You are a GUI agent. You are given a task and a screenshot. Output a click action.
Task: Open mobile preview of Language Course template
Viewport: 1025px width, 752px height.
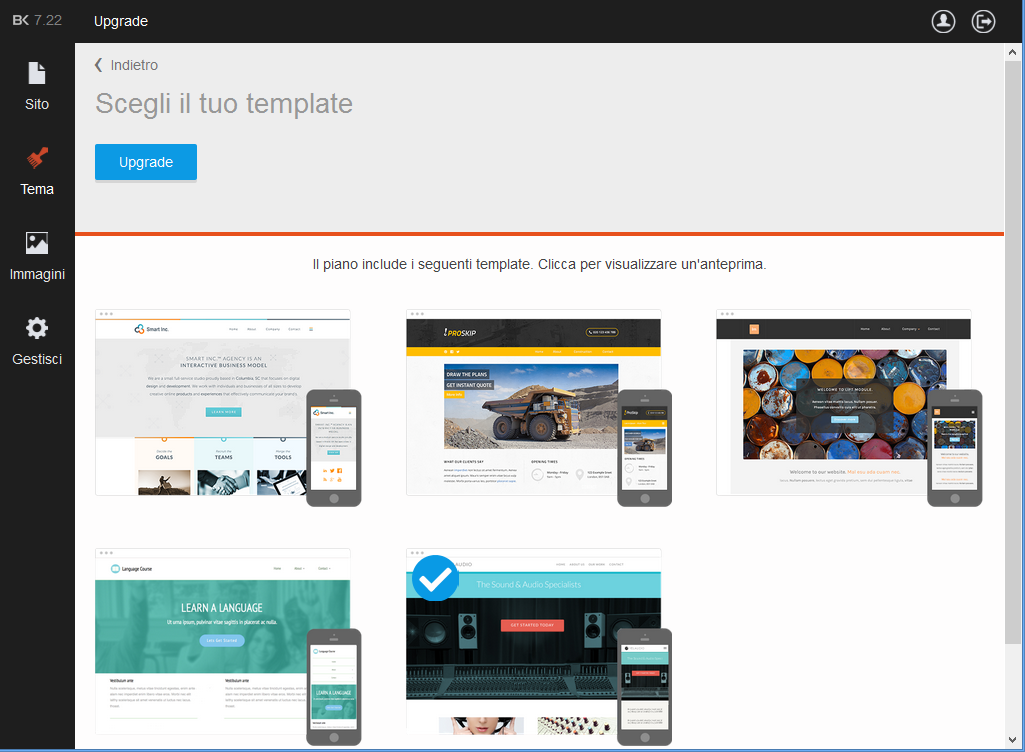click(x=334, y=687)
